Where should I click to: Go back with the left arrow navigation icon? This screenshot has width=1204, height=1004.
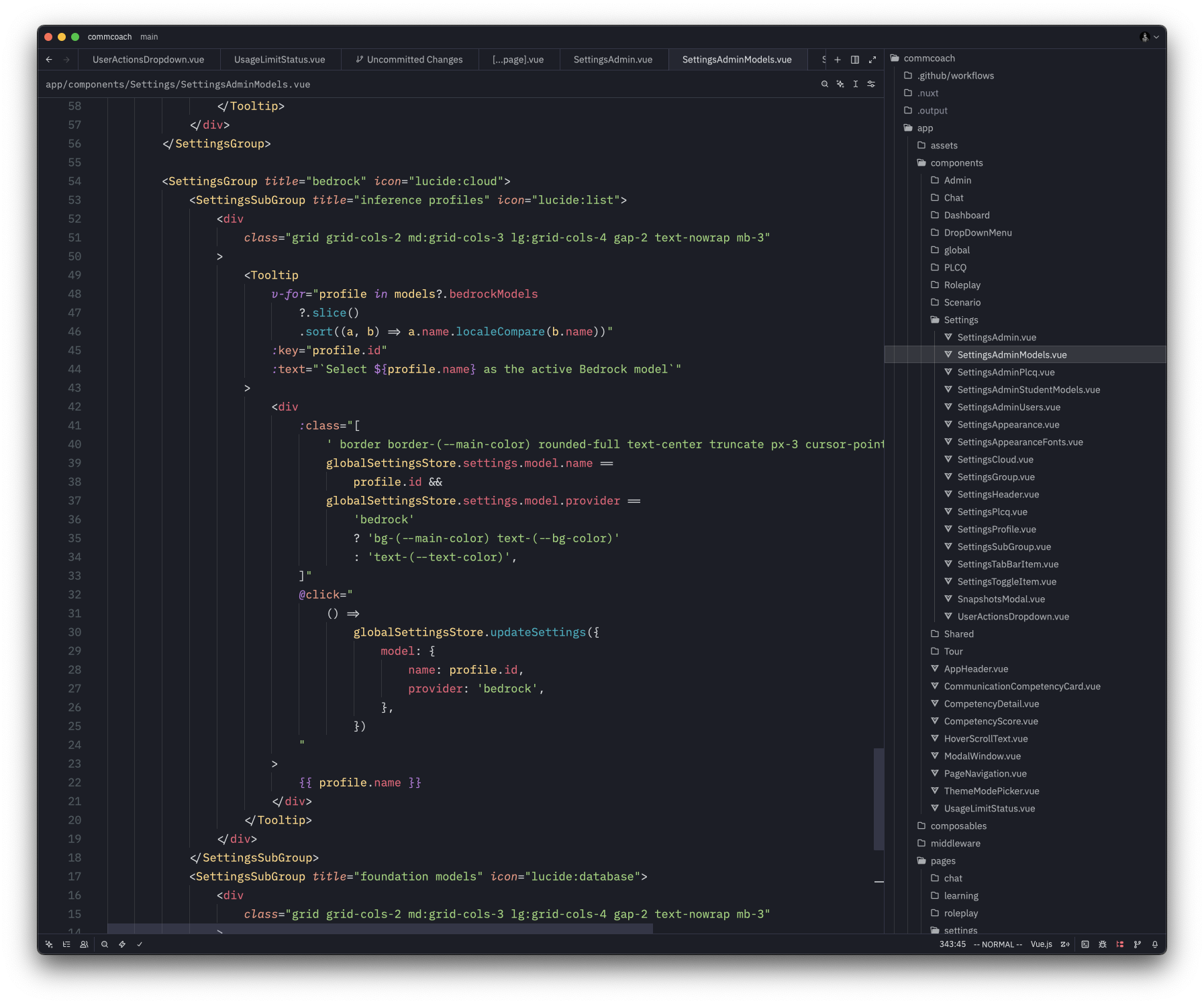(49, 60)
